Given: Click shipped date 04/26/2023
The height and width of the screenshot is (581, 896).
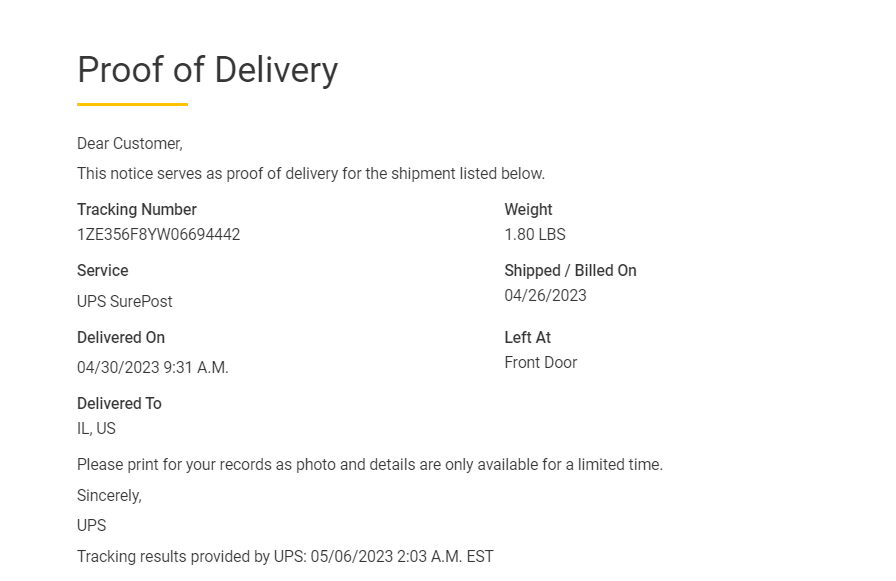Looking at the screenshot, I should 545,296.
